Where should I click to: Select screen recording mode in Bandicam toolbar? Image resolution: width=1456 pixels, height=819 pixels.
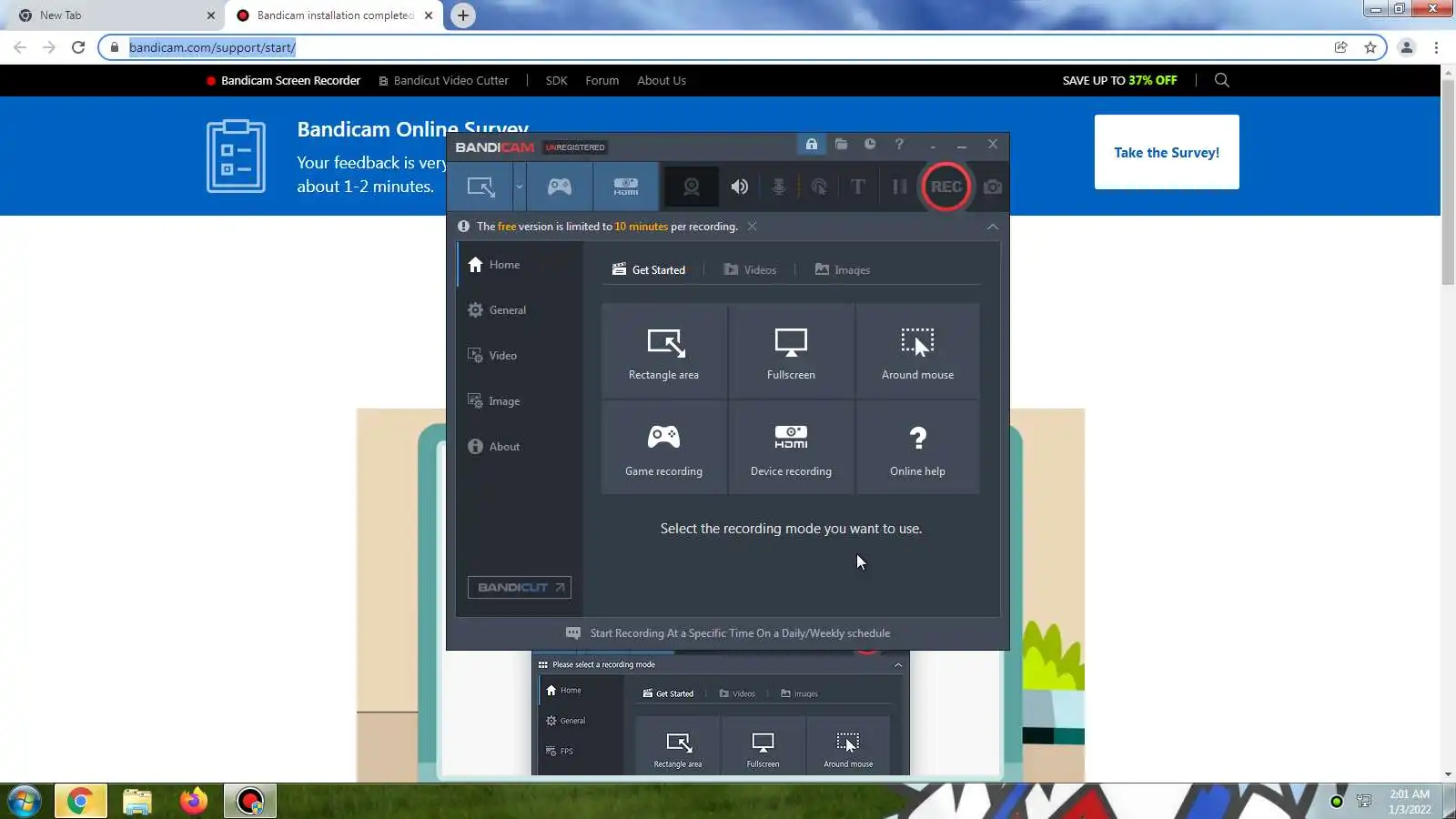tap(481, 187)
